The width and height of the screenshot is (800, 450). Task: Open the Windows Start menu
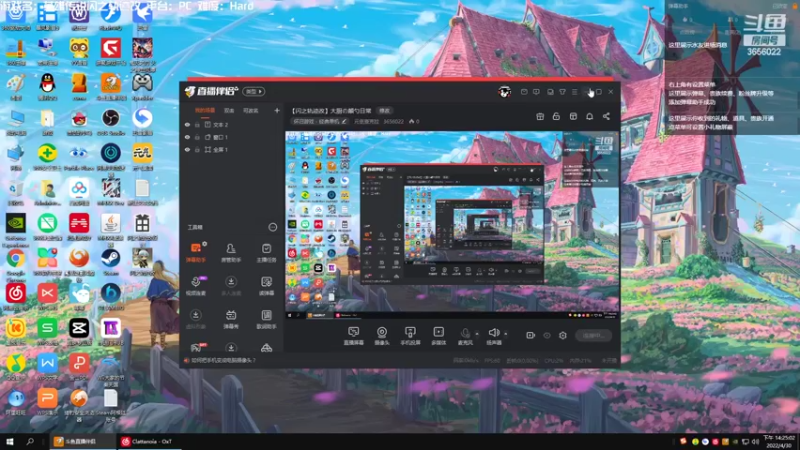10,441
